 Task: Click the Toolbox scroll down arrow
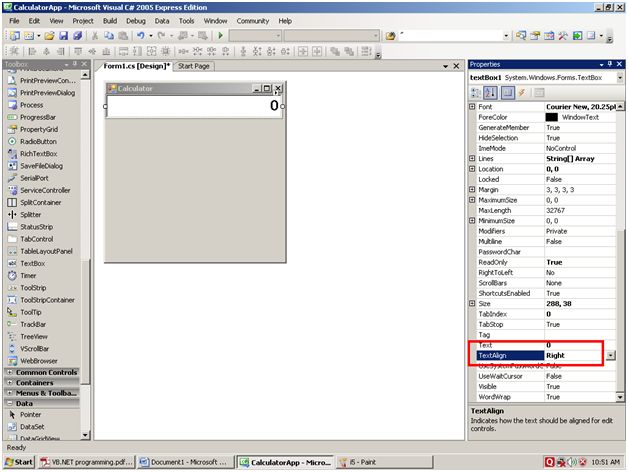(x=85, y=435)
